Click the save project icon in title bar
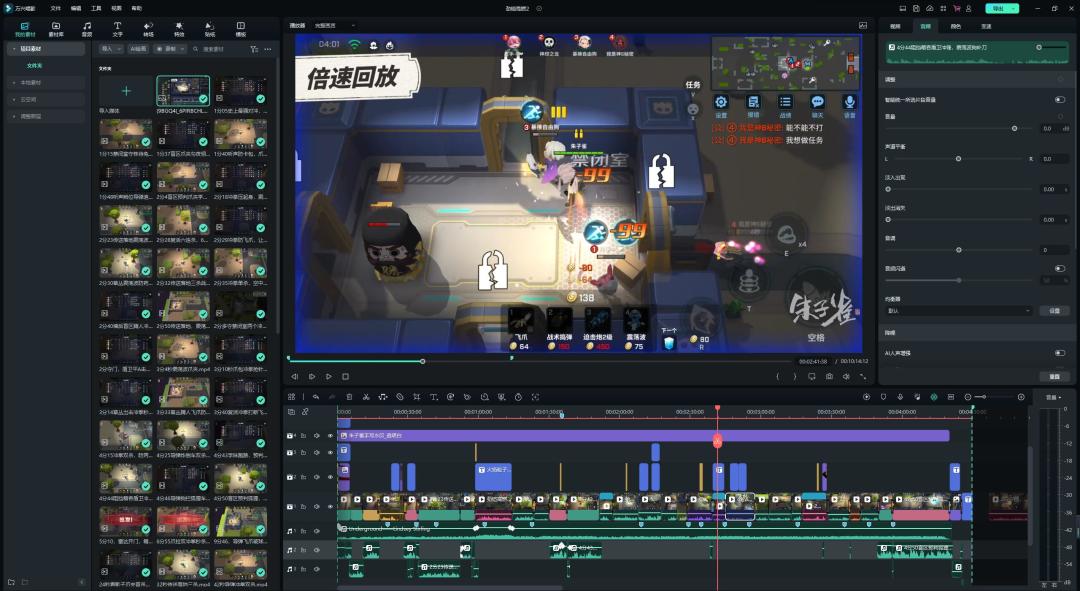 point(916,8)
